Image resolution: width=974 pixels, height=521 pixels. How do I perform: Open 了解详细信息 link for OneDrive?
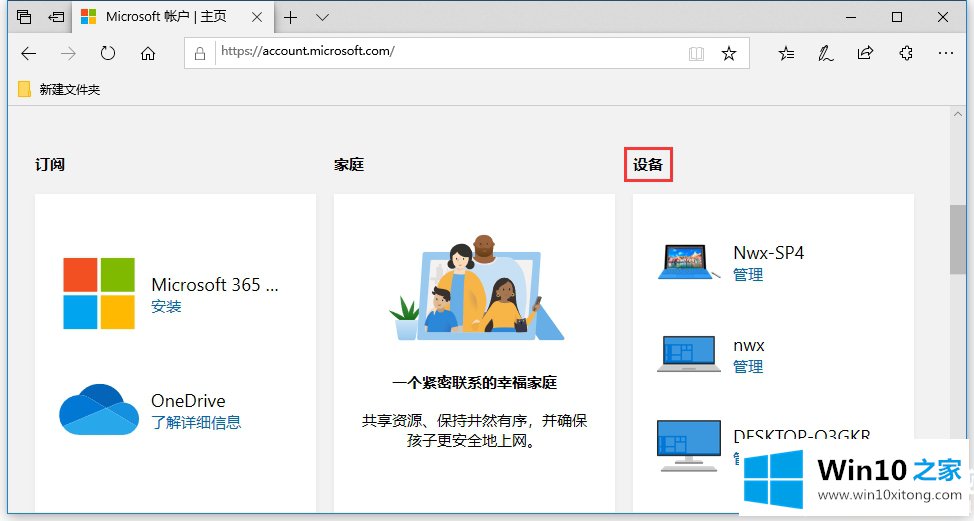click(x=196, y=422)
